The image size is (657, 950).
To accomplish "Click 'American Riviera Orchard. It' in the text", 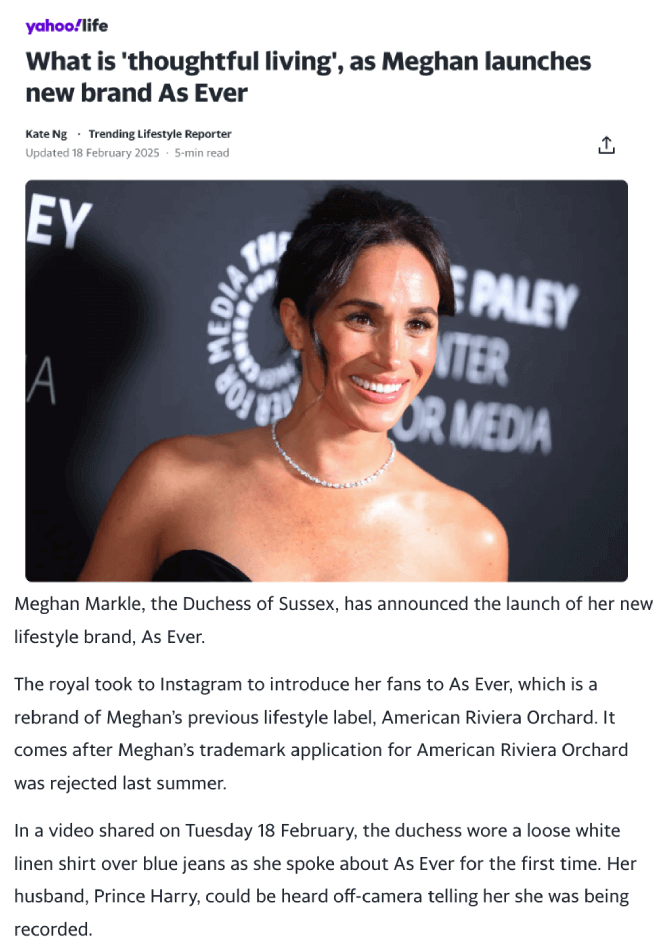I will pos(498,717).
